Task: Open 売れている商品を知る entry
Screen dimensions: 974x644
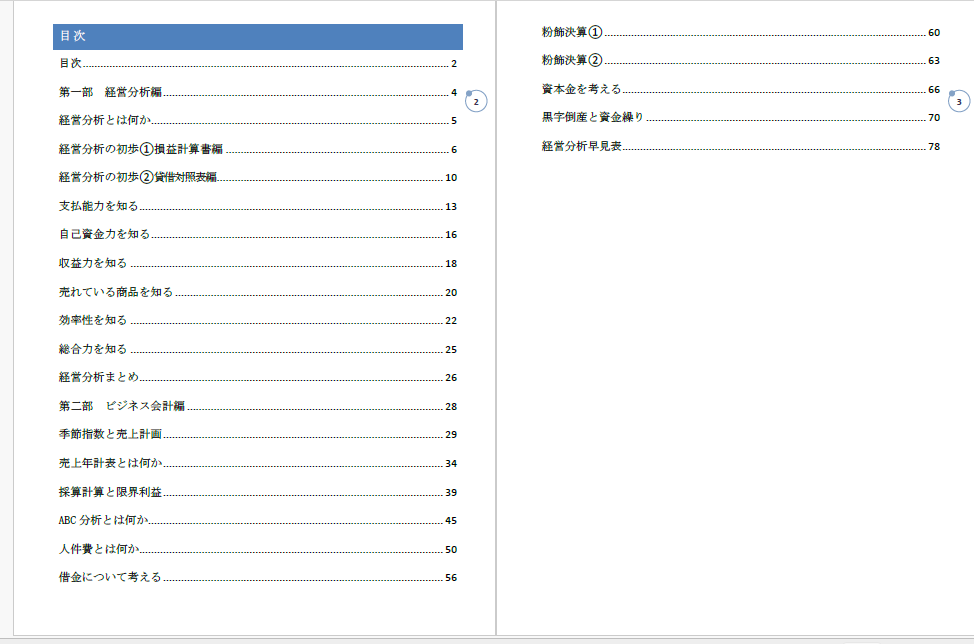Action: pyautogui.click(x=116, y=292)
